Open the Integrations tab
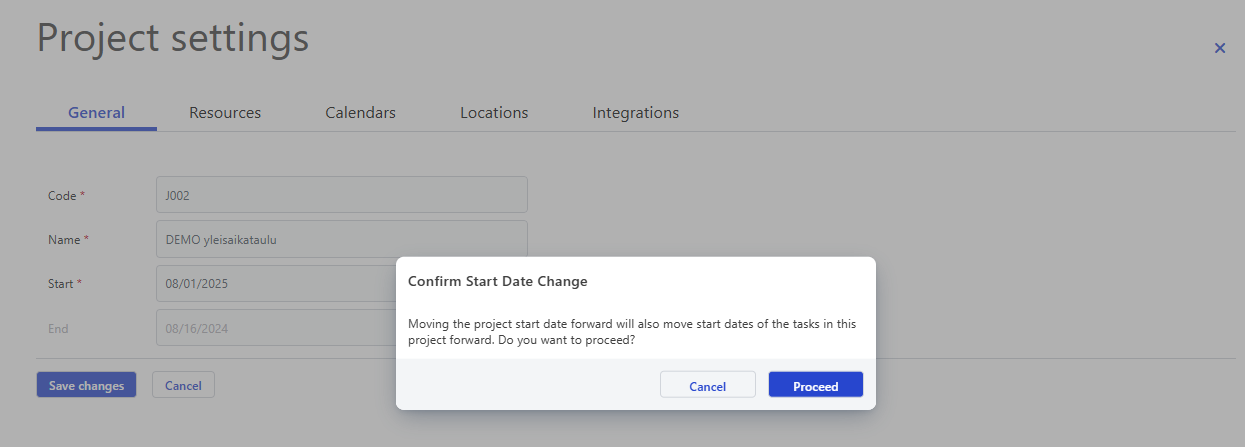The height and width of the screenshot is (447, 1245). coord(635,113)
